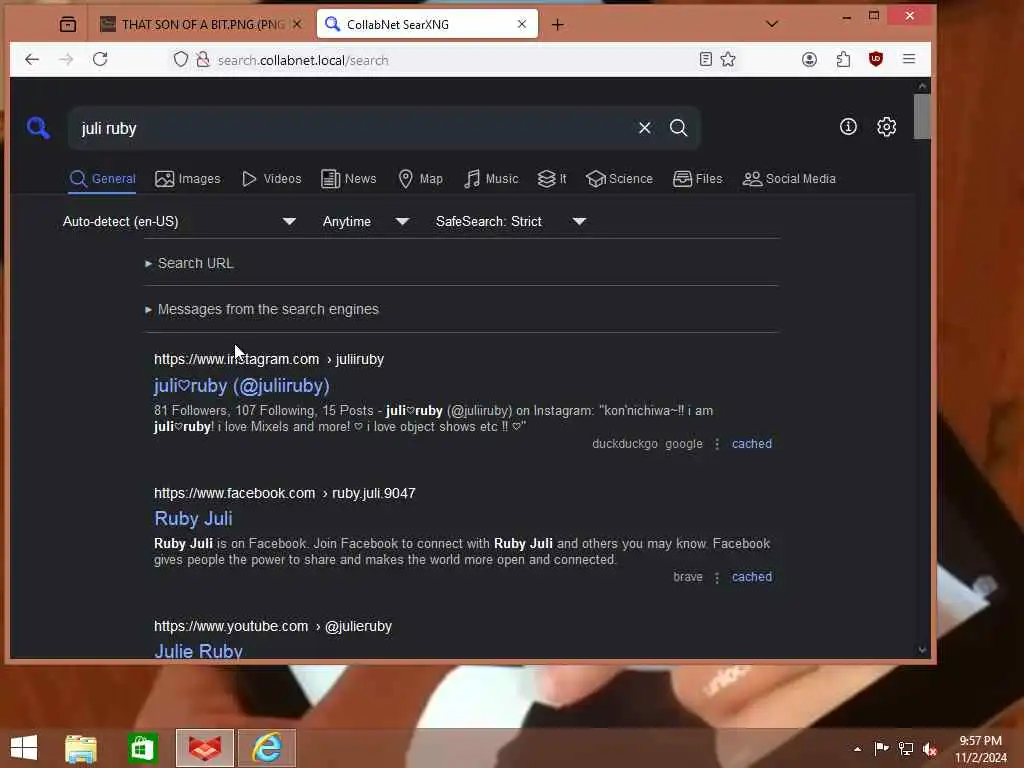The image size is (1024, 768).
Task: Open Firefox hamburger menu
Action: [x=909, y=59]
